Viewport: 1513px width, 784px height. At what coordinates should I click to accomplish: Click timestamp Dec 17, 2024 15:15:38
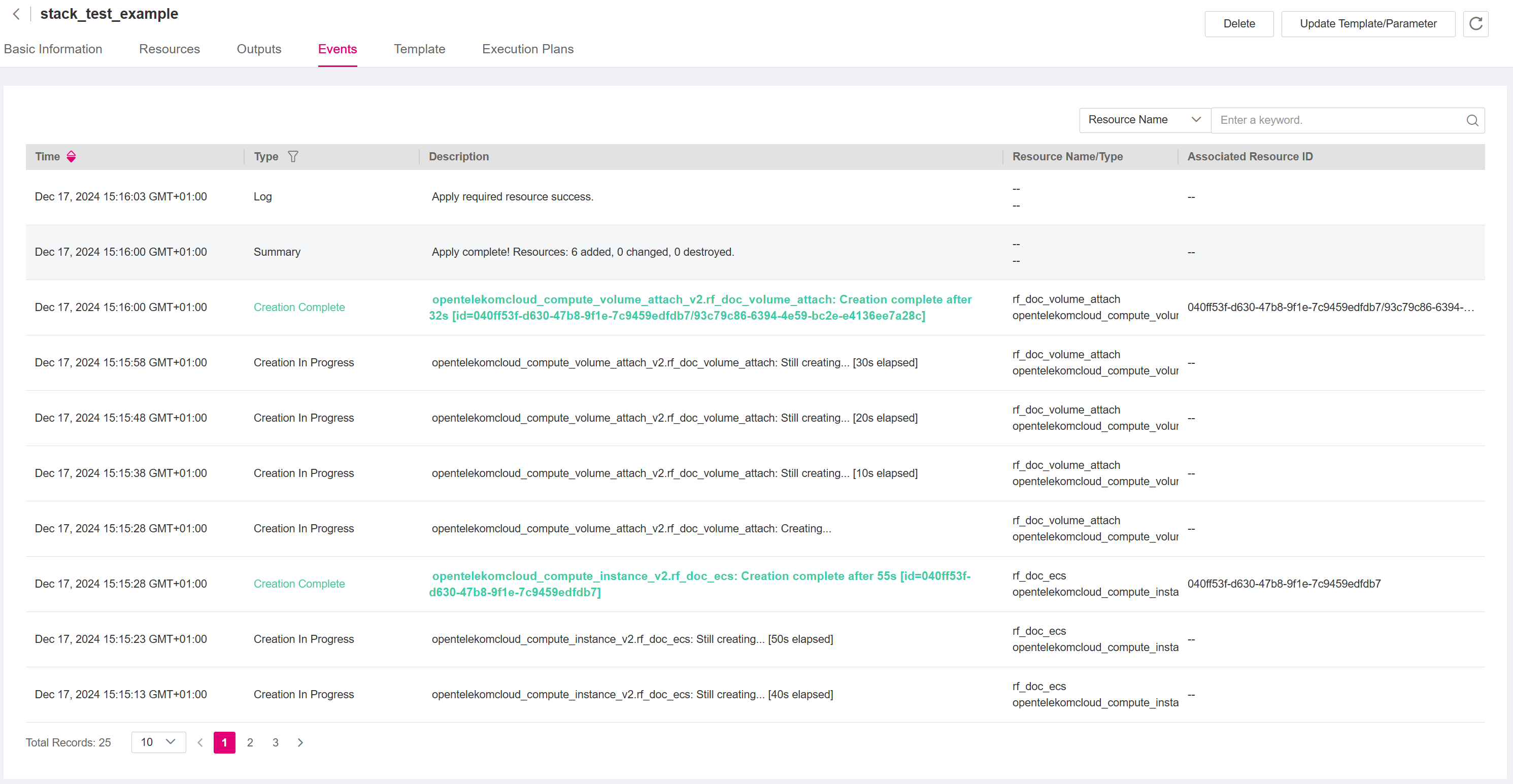click(x=120, y=473)
